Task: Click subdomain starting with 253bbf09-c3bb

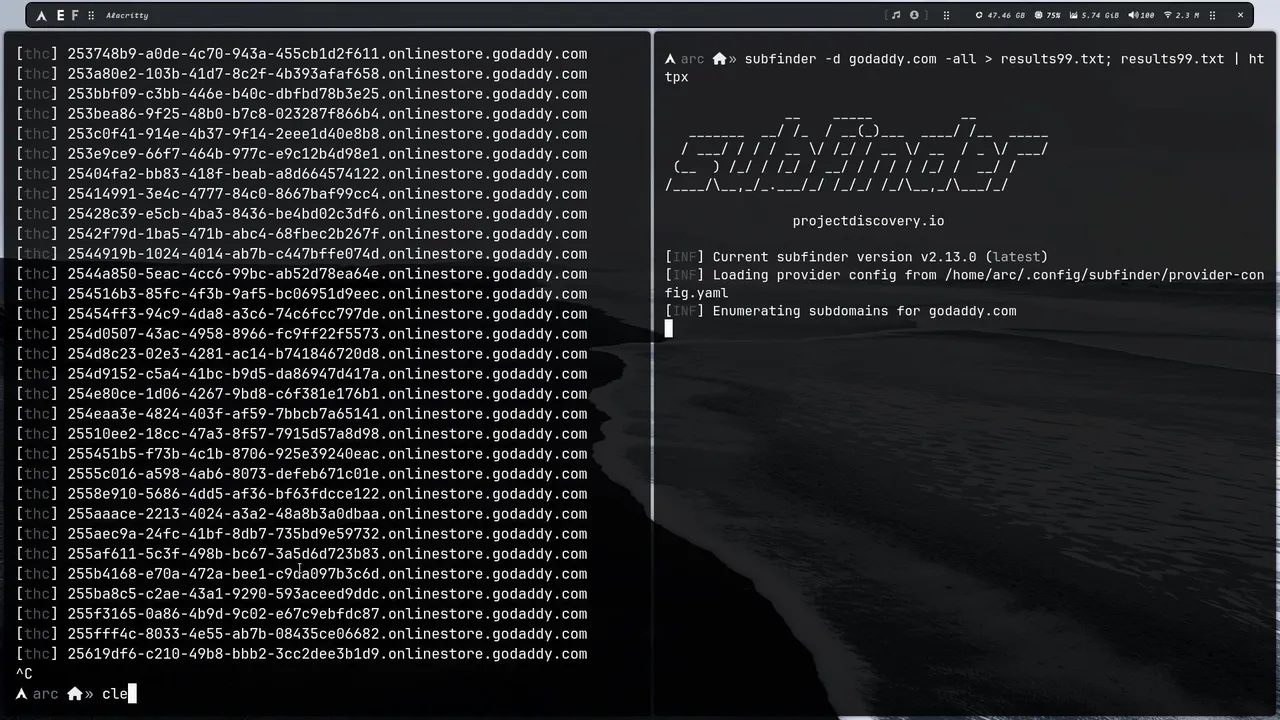Action: tap(327, 94)
